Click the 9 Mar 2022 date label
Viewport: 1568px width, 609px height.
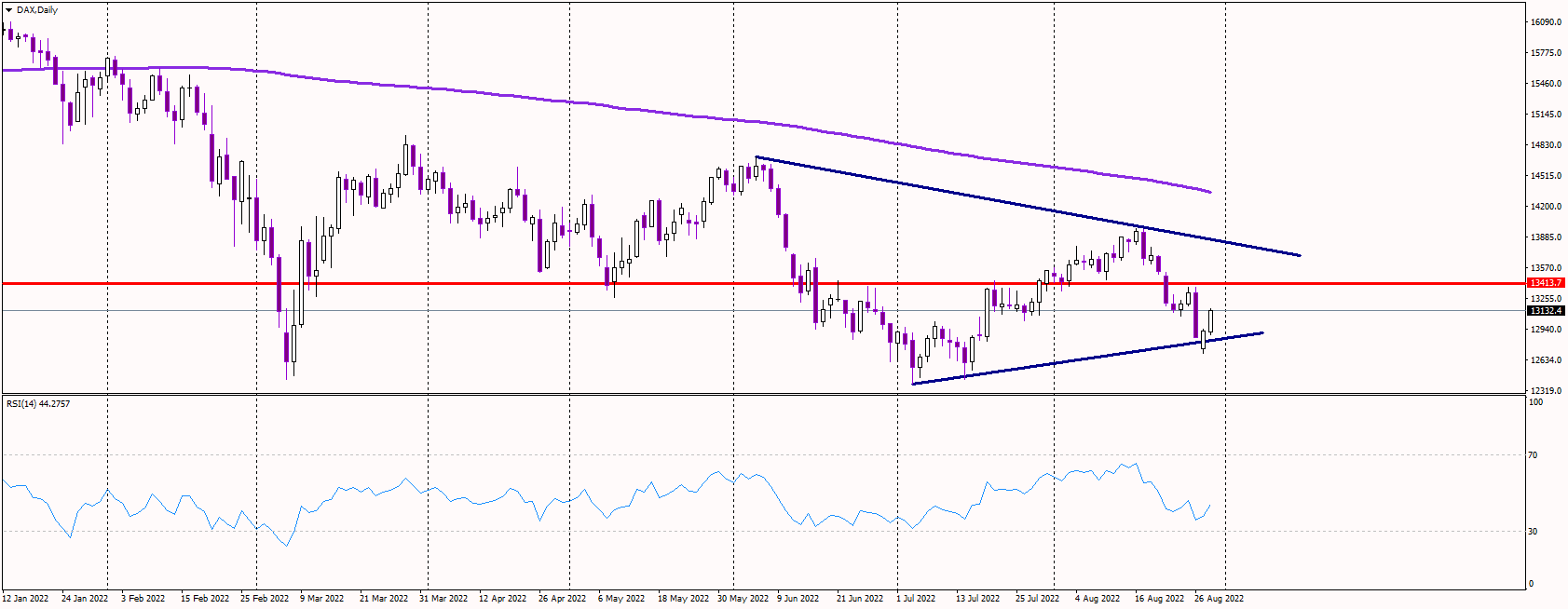[x=322, y=599]
